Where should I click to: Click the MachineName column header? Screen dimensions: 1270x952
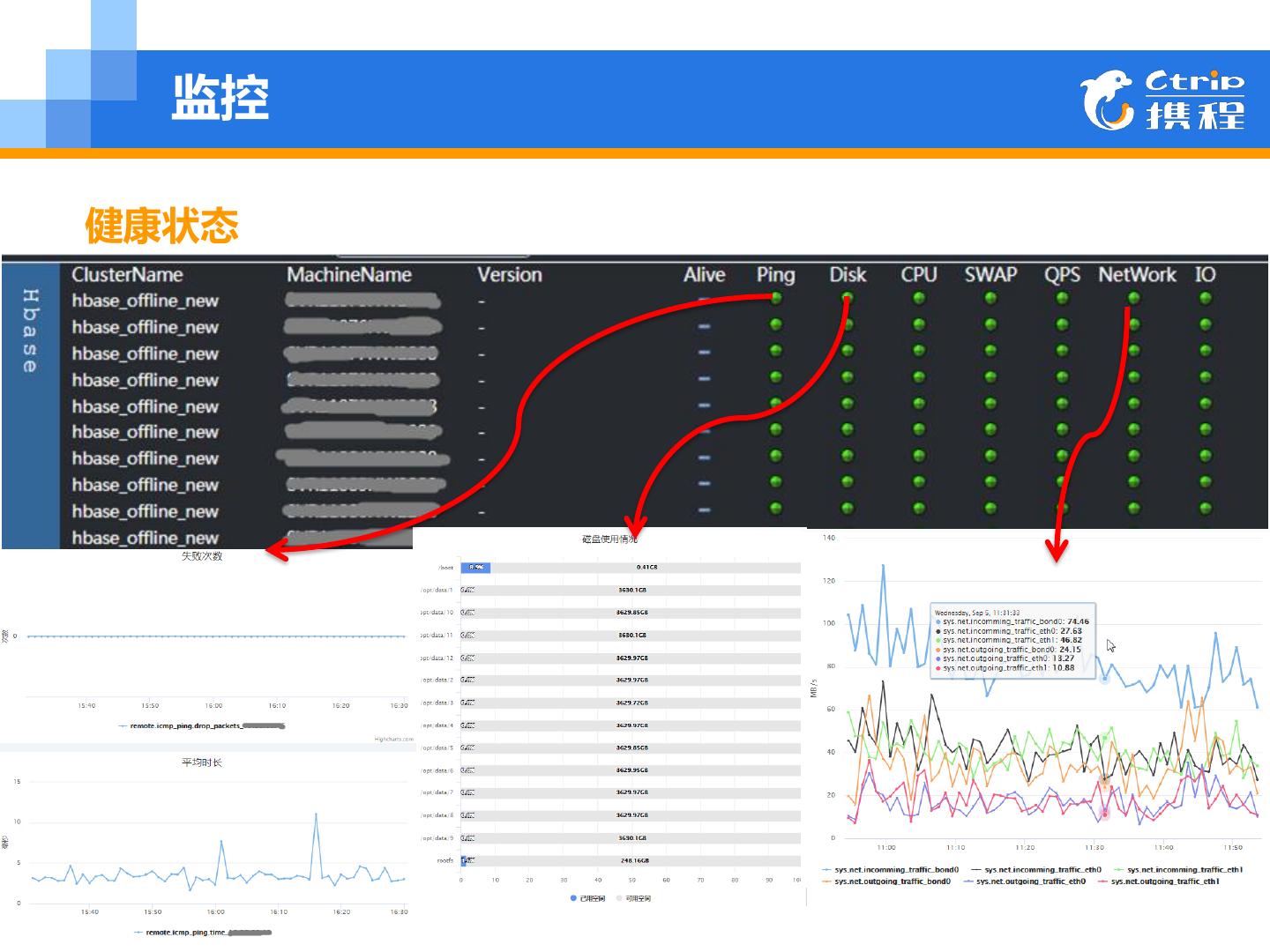(x=349, y=275)
